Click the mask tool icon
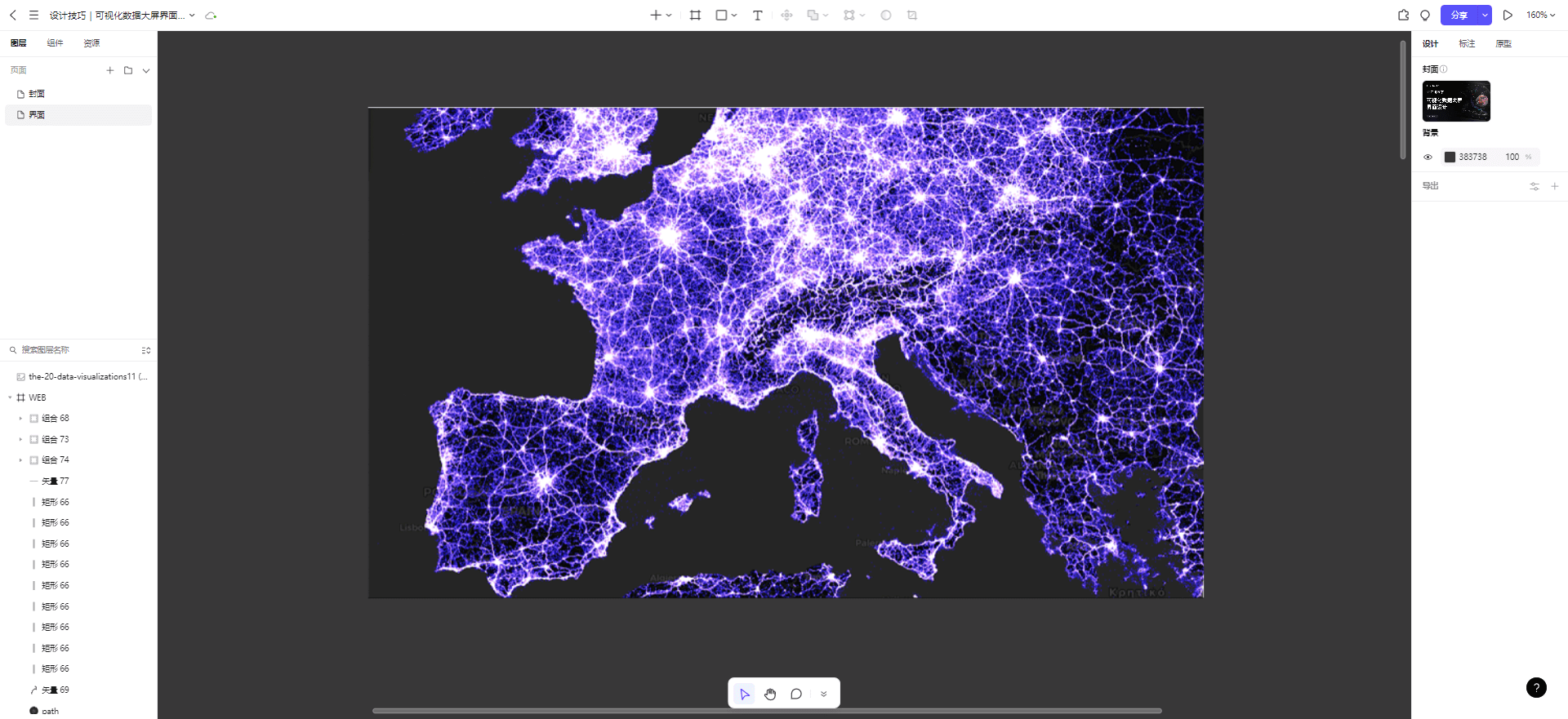 point(849,15)
